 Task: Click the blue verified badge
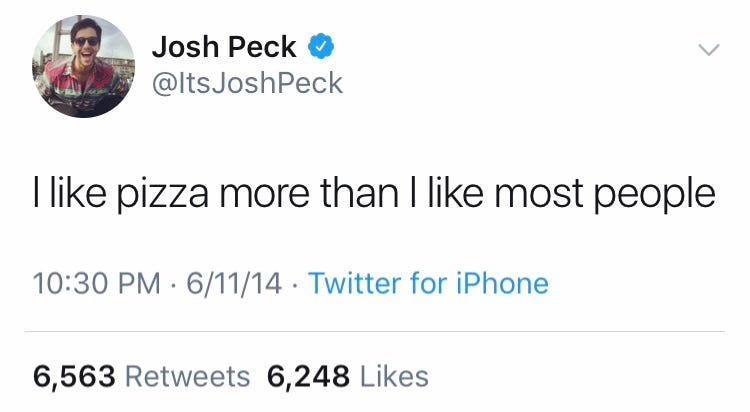click(320, 47)
